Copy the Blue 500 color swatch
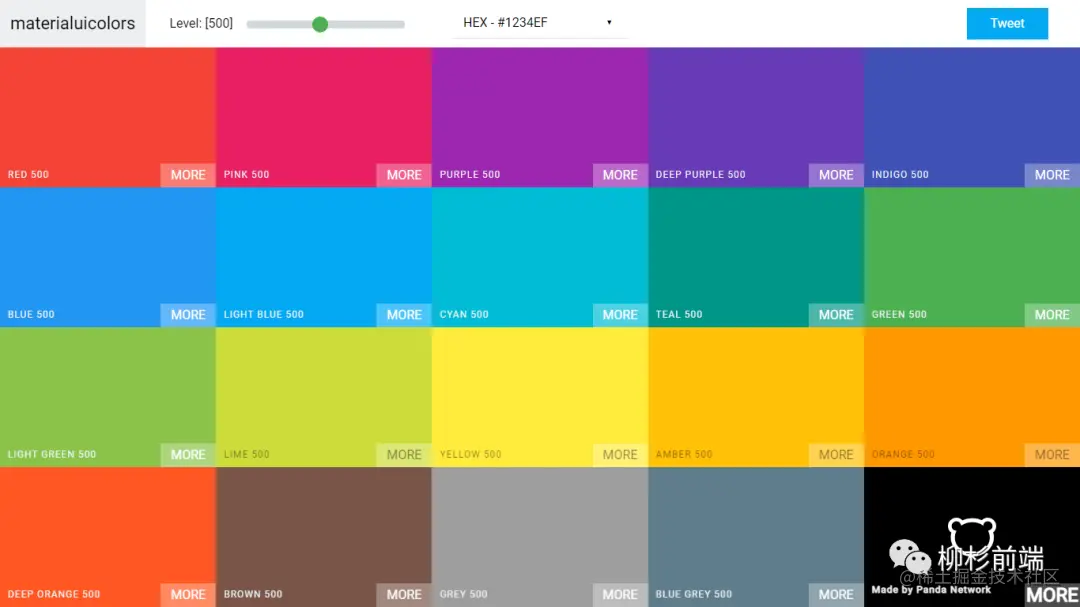Viewport: 1080px width, 607px height. pyautogui.click(x=107, y=257)
